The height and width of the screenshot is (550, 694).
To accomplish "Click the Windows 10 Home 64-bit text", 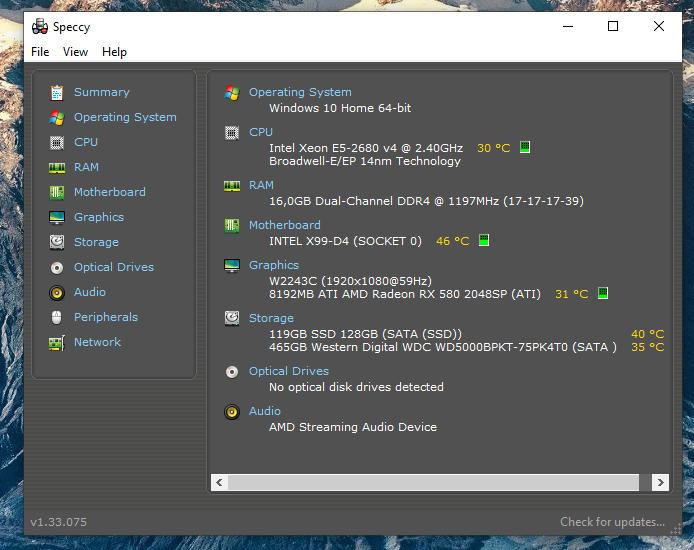I will (340, 108).
